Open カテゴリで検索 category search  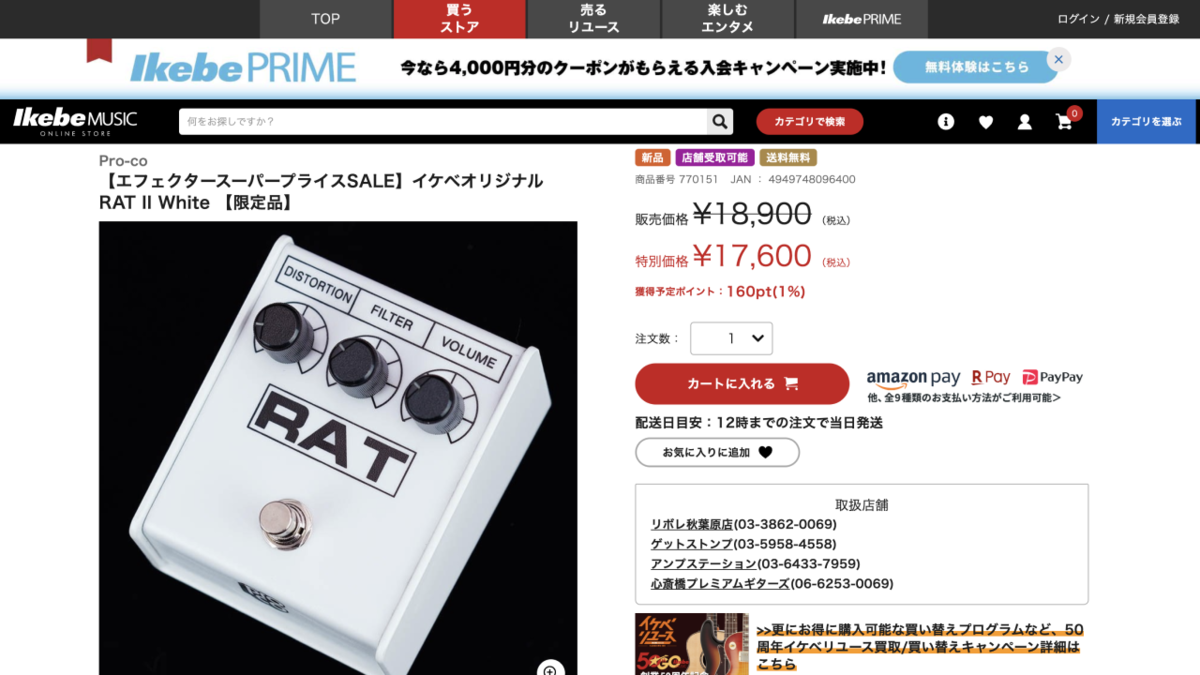tap(809, 122)
